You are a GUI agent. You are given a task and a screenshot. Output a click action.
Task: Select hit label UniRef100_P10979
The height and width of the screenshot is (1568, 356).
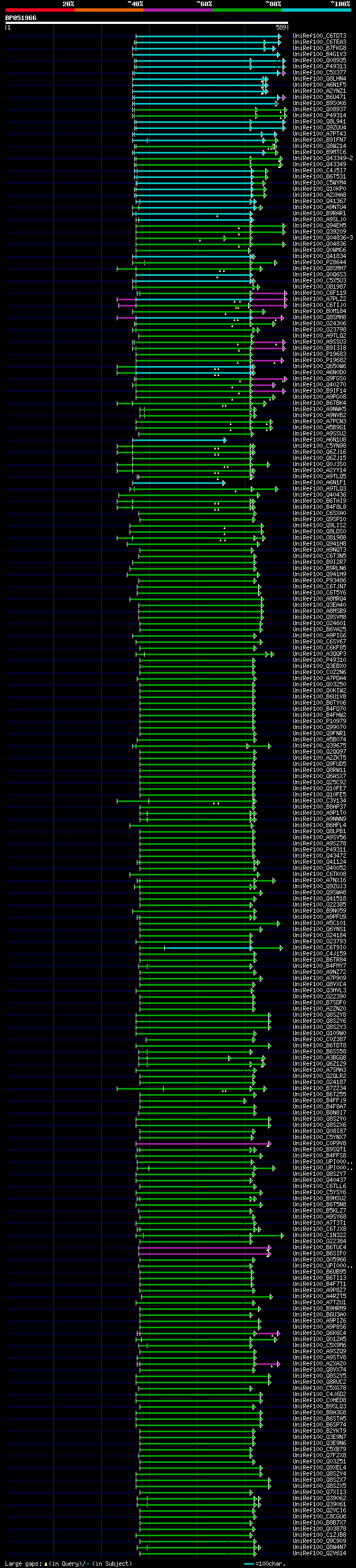(319, 721)
